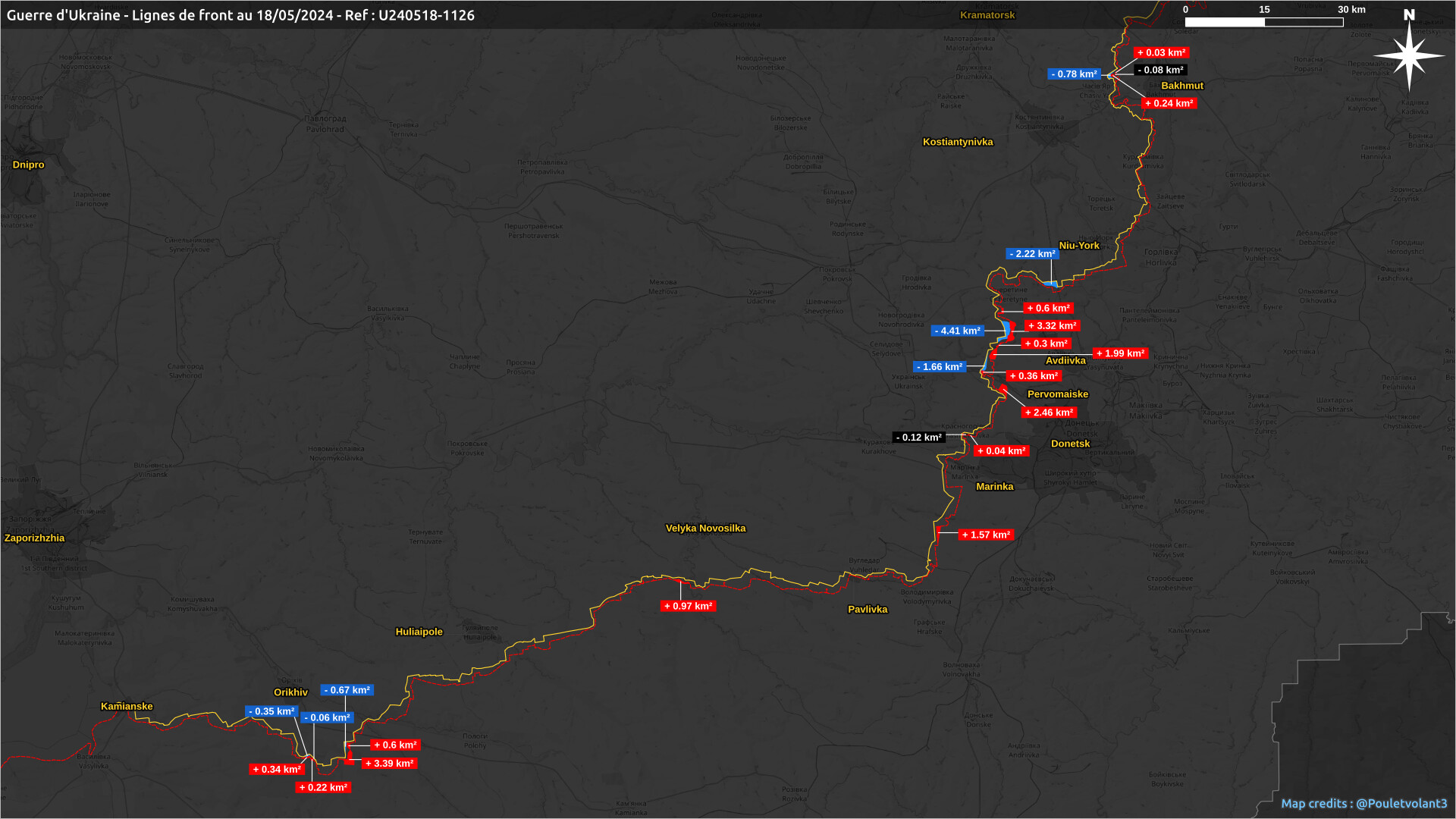Click the distance scale bar
Viewport: 1456px width, 819px height.
tap(1264, 22)
